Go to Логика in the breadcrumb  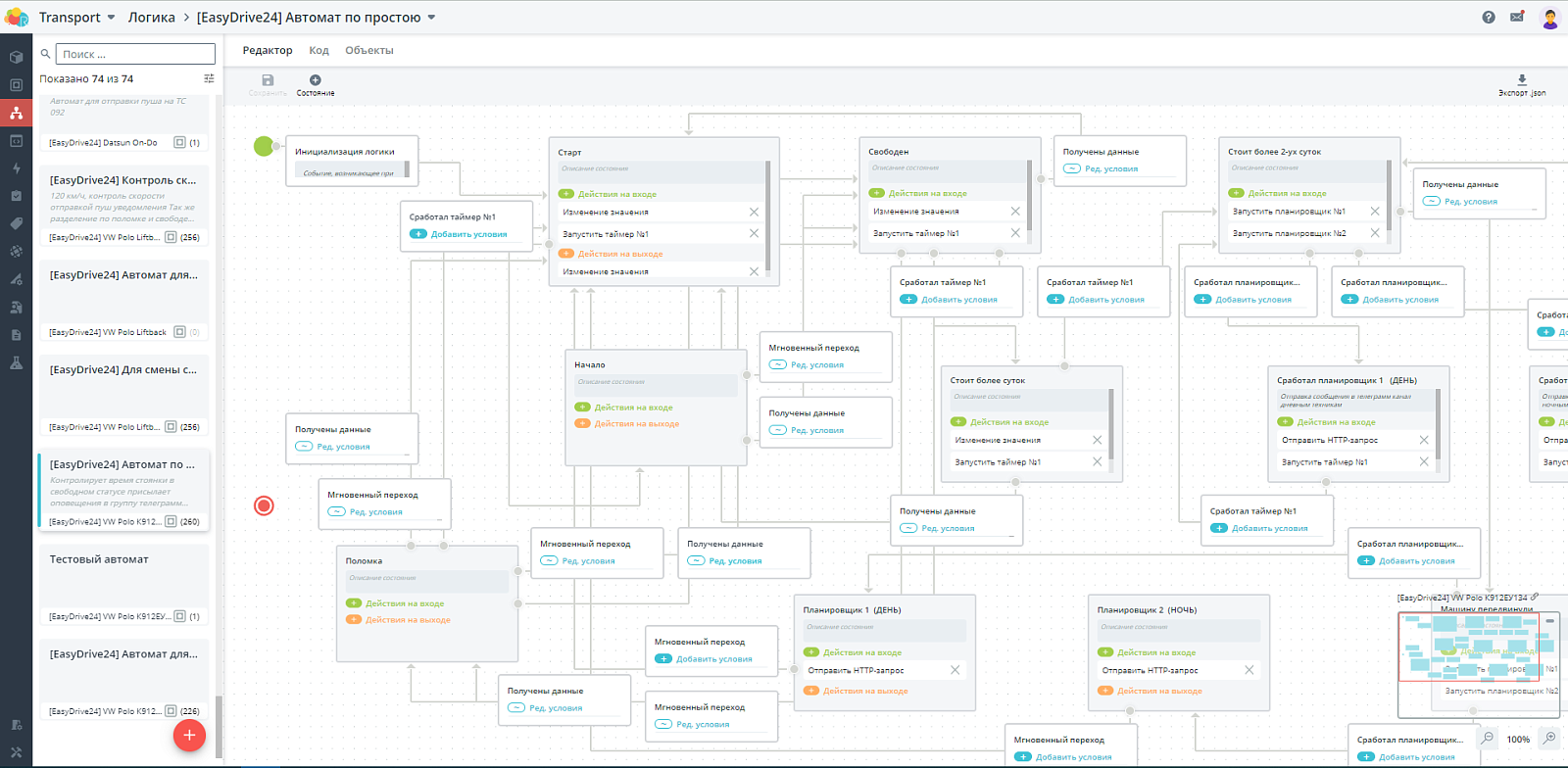(152, 18)
